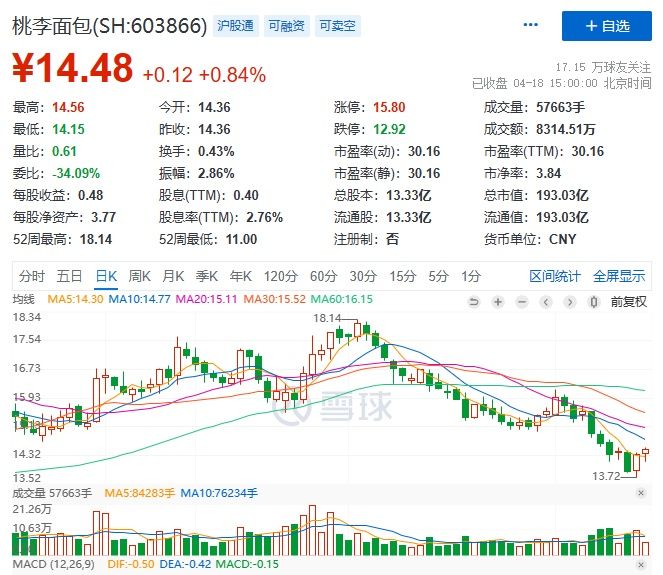Click the 52周最低 value 11.00
Image resolution: width=663 pixels, height=575 pixels.
[241, 239]
